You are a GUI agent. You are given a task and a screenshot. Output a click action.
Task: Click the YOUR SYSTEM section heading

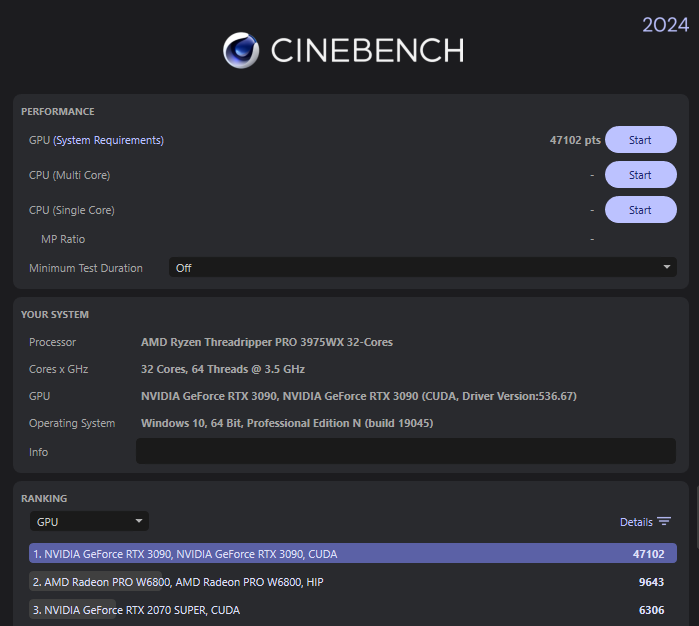click(55, 315)
